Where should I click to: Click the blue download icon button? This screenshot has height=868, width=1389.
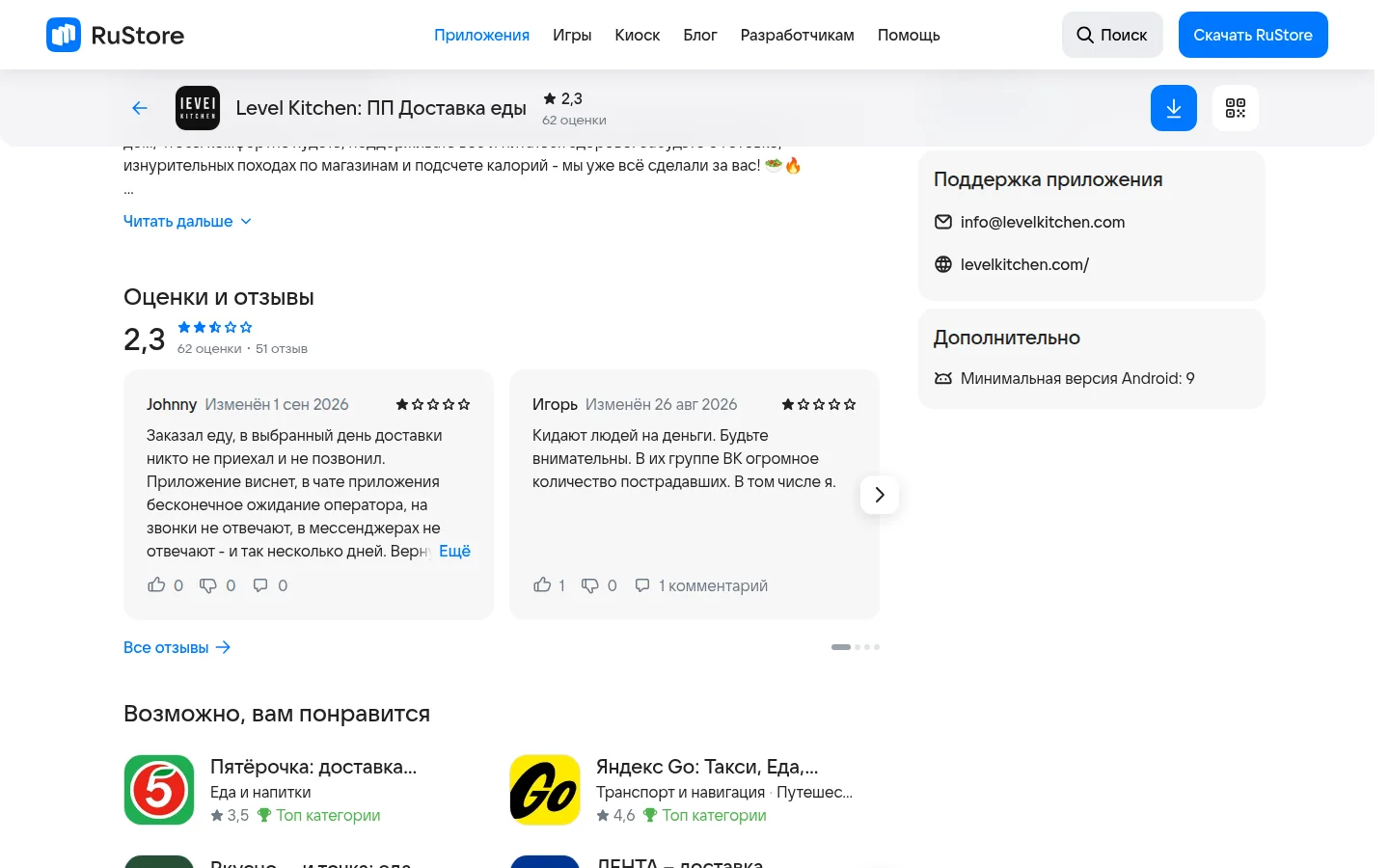pos(1174,108)
